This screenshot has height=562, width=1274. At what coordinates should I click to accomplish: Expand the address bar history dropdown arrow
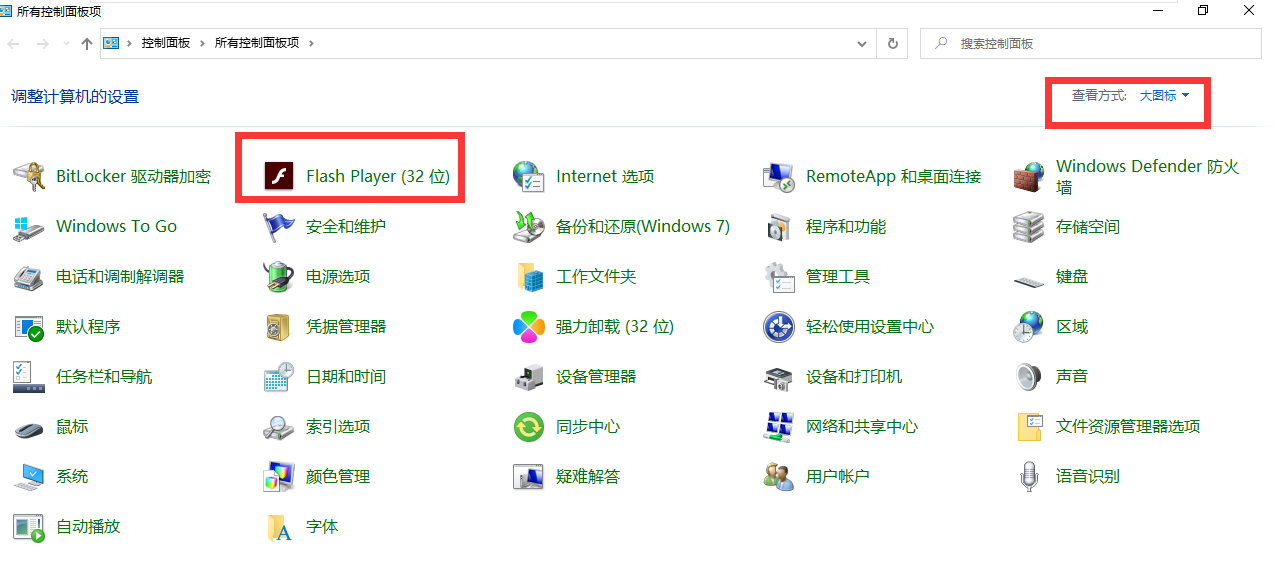tap(863, 44)
